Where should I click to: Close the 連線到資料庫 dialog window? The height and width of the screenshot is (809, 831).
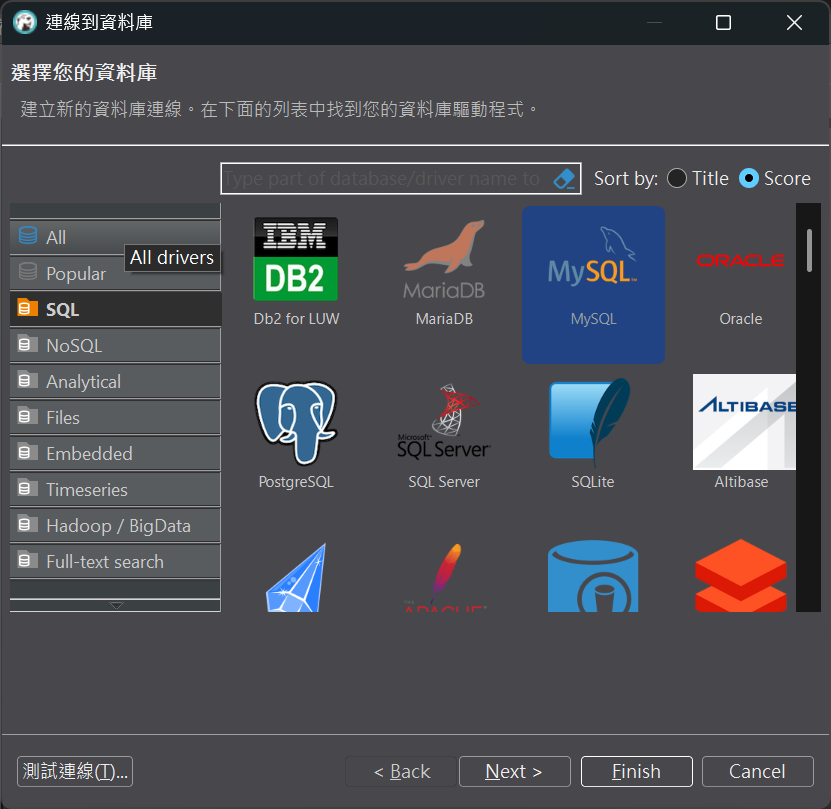click(794, 22)
